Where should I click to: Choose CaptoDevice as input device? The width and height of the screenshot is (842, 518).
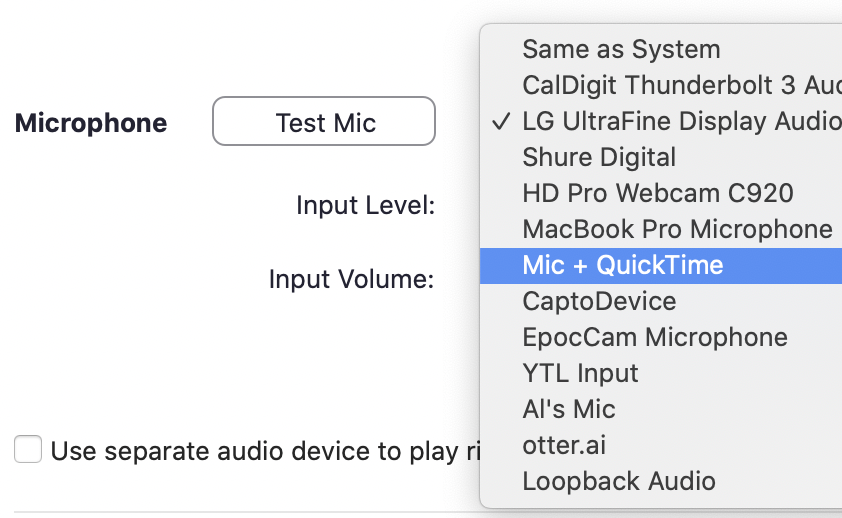(599, 301)
